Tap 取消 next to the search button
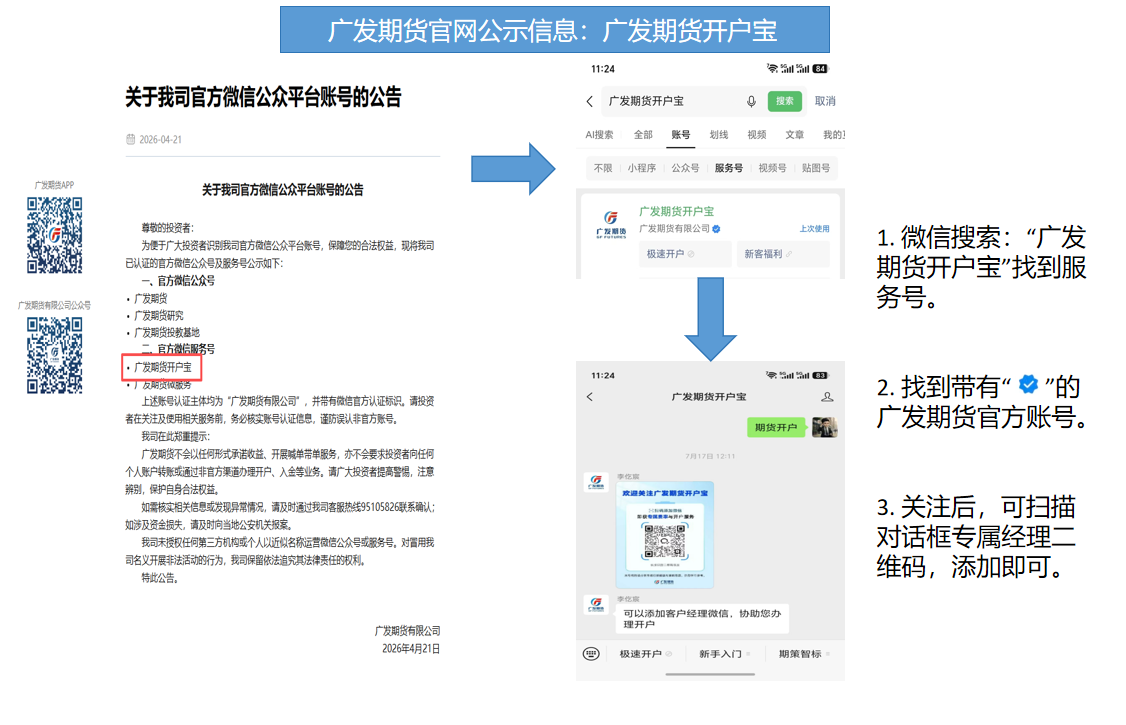This screenshot has width=1126, height=725. 825,101
